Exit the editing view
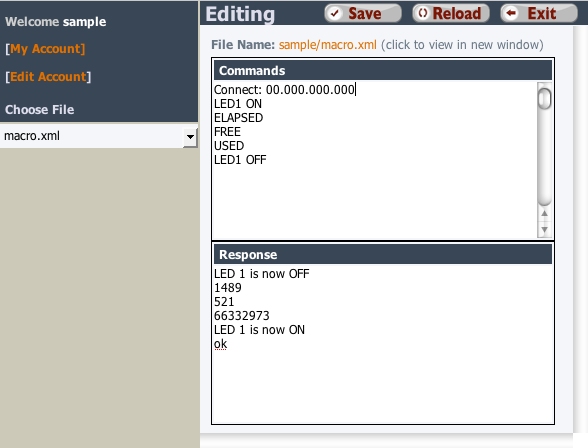Screen dimensions: 588x448 point(539,13)
